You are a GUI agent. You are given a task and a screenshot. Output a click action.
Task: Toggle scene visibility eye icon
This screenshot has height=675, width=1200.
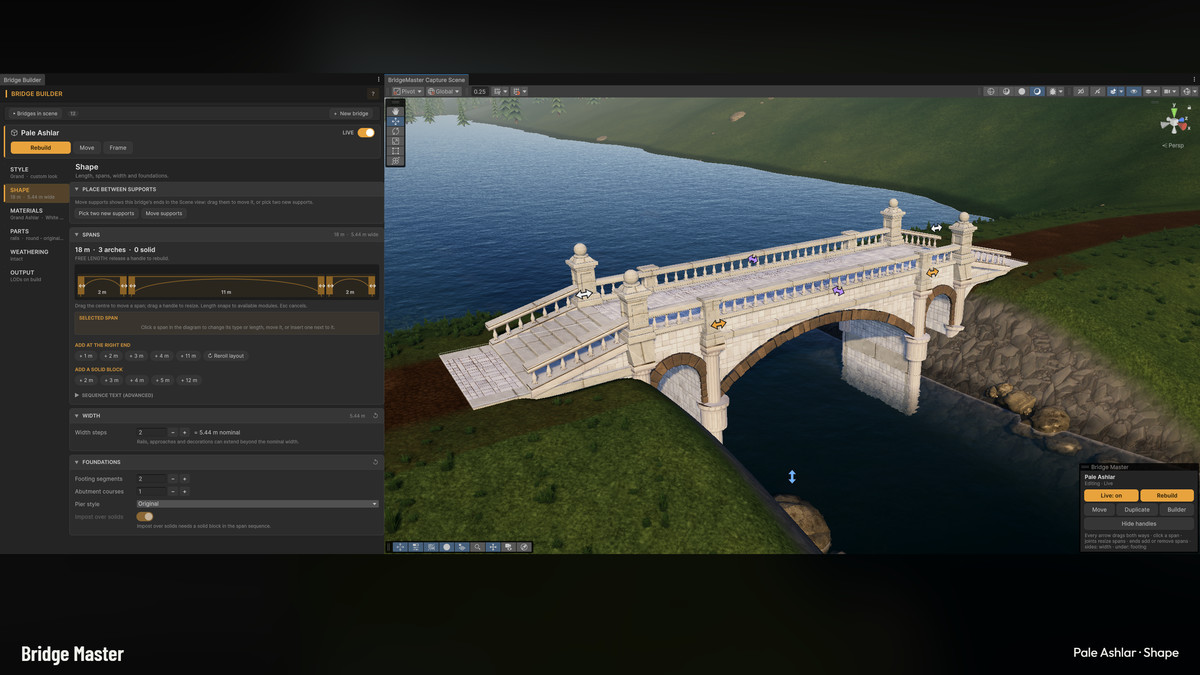tap(1134, 91)
